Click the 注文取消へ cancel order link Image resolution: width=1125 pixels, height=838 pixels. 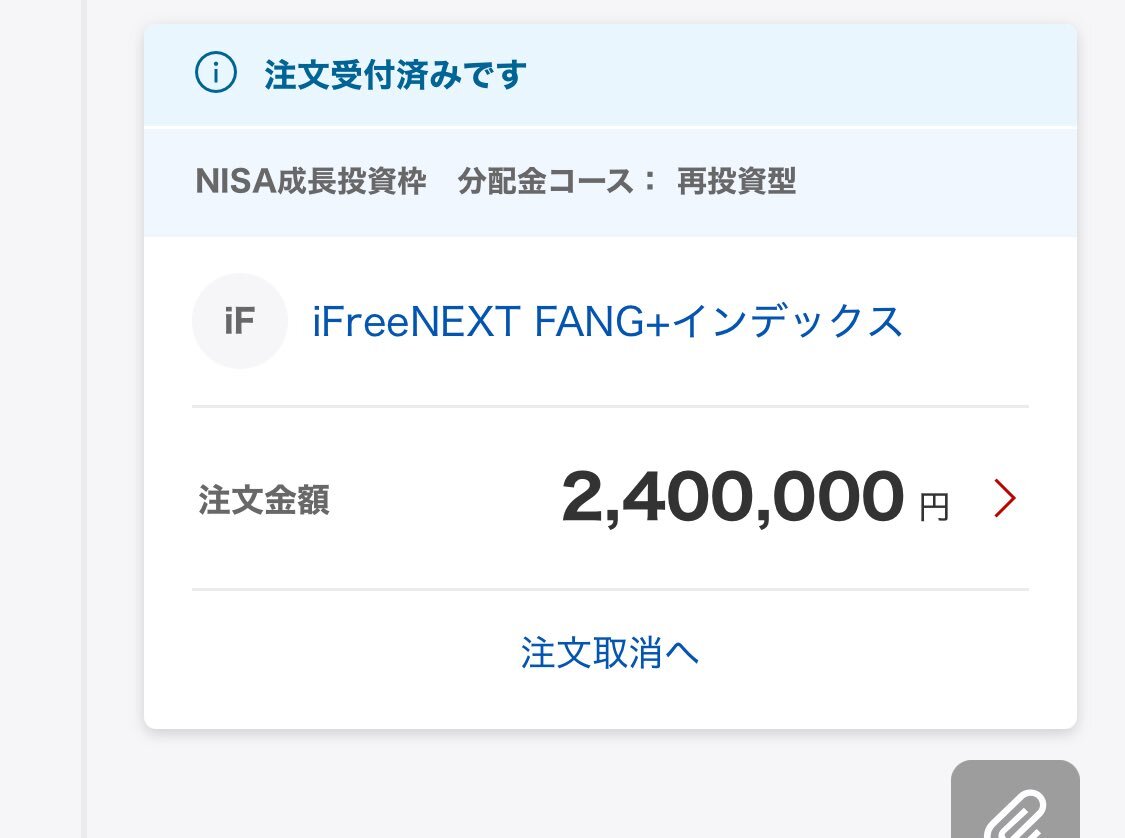pyautogui.click(x=609, y=653)
